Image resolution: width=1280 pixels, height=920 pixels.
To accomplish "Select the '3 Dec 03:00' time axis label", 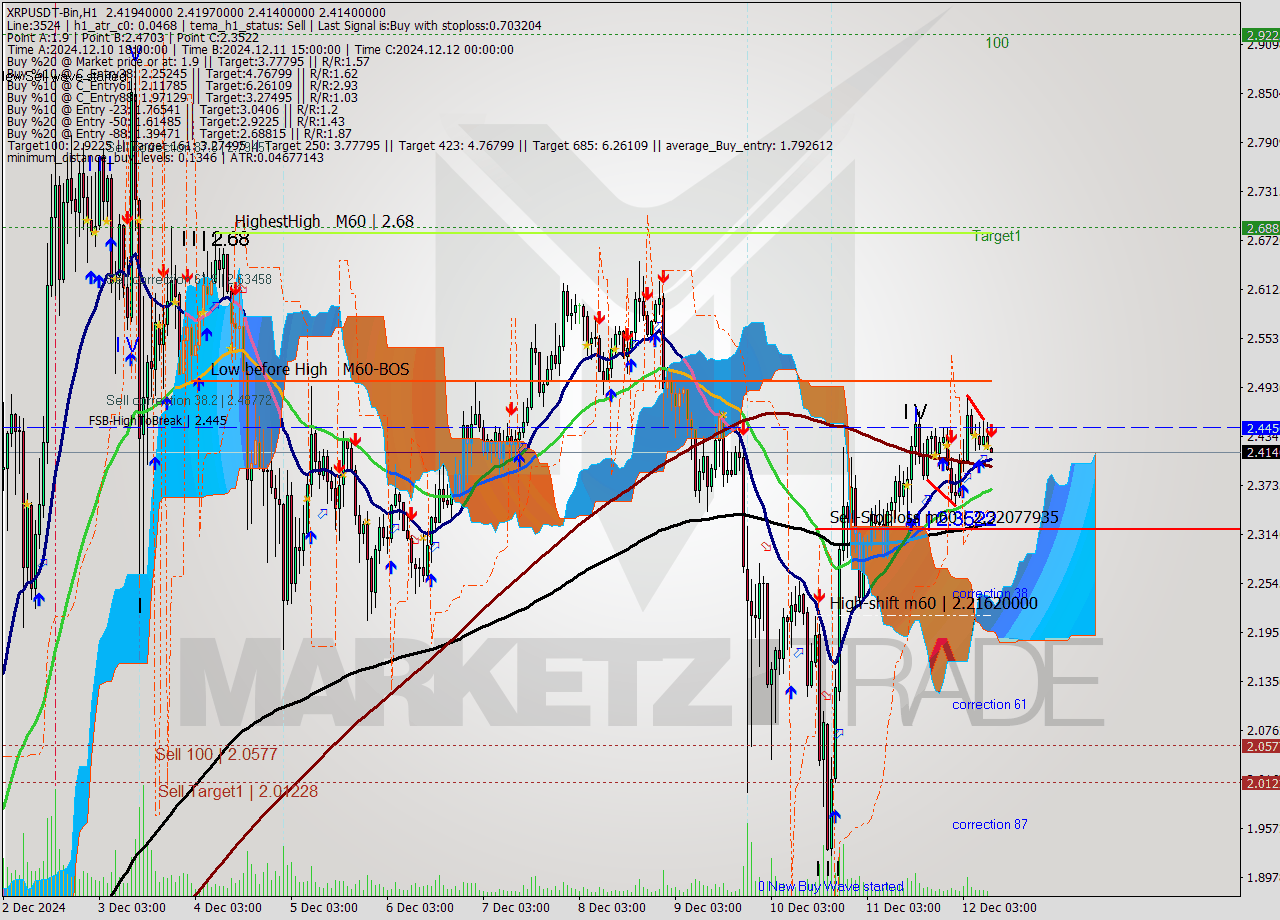I will (131, 908).
